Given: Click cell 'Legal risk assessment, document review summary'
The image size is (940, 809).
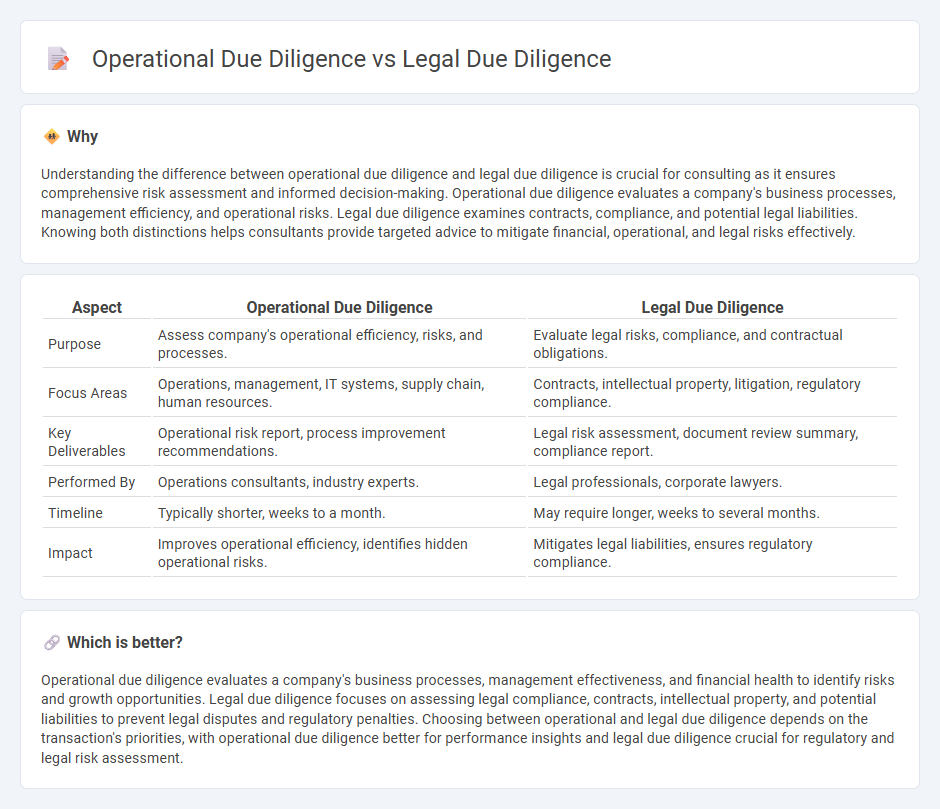Looking at the screenshot, I should tap(712, 442).
